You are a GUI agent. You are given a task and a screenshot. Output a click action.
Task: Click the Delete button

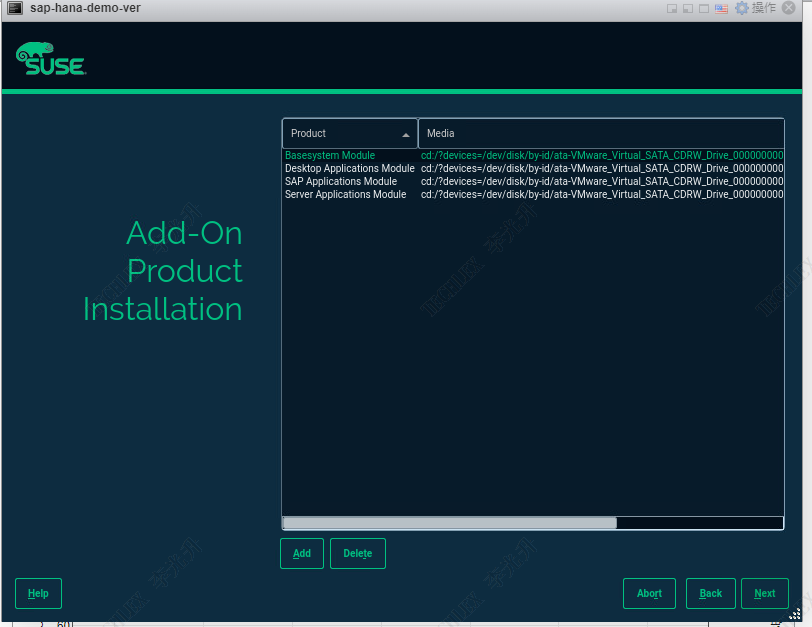(x=358, y=553)
